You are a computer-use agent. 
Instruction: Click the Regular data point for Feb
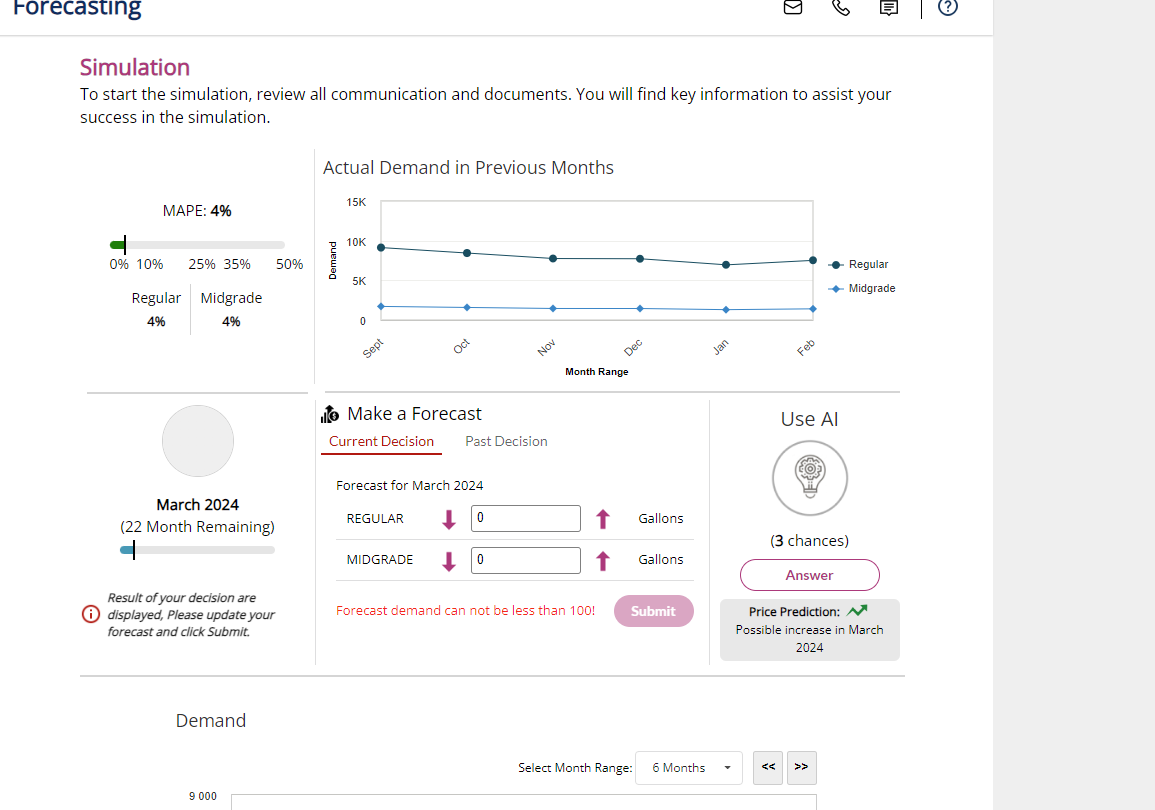click(x=813, y=260)
